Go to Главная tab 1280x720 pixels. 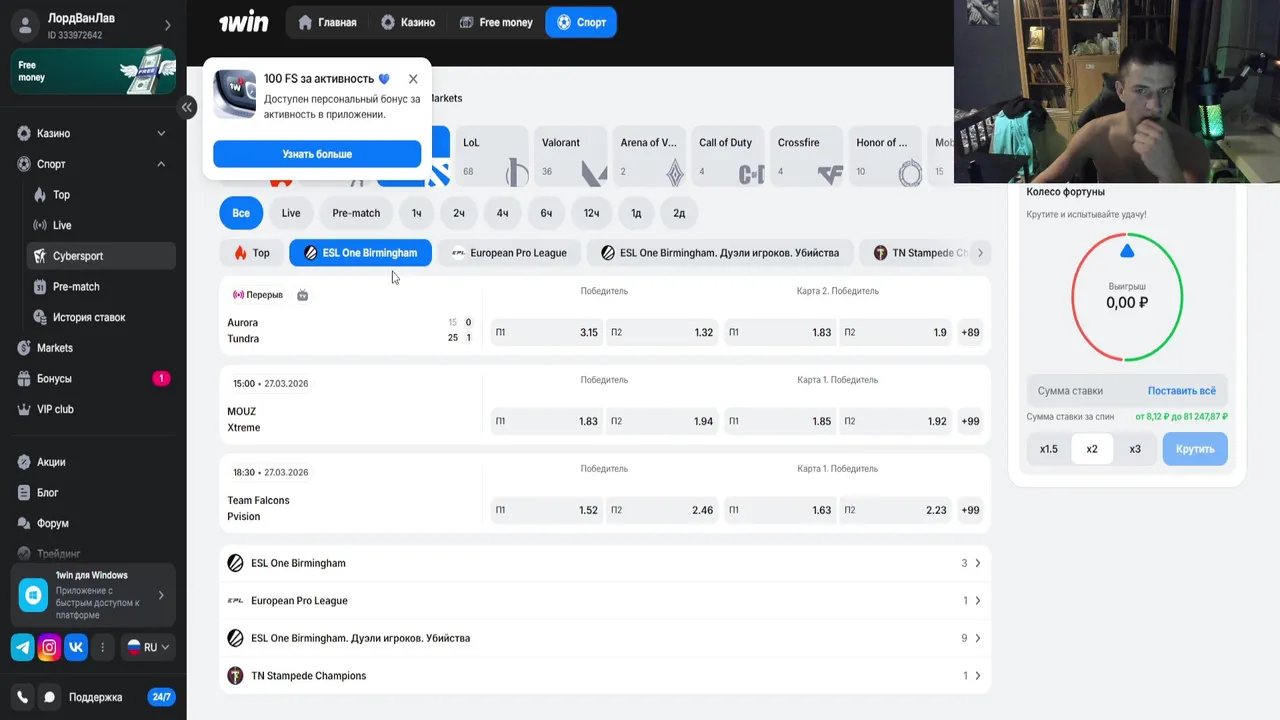[x=327, y=22]
